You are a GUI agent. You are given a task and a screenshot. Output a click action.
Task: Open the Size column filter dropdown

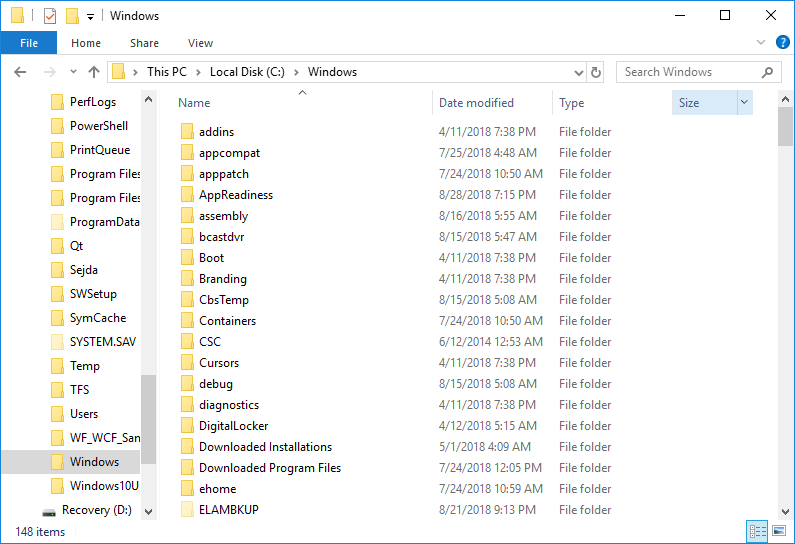pyautogui.click(x=744, y=102)
